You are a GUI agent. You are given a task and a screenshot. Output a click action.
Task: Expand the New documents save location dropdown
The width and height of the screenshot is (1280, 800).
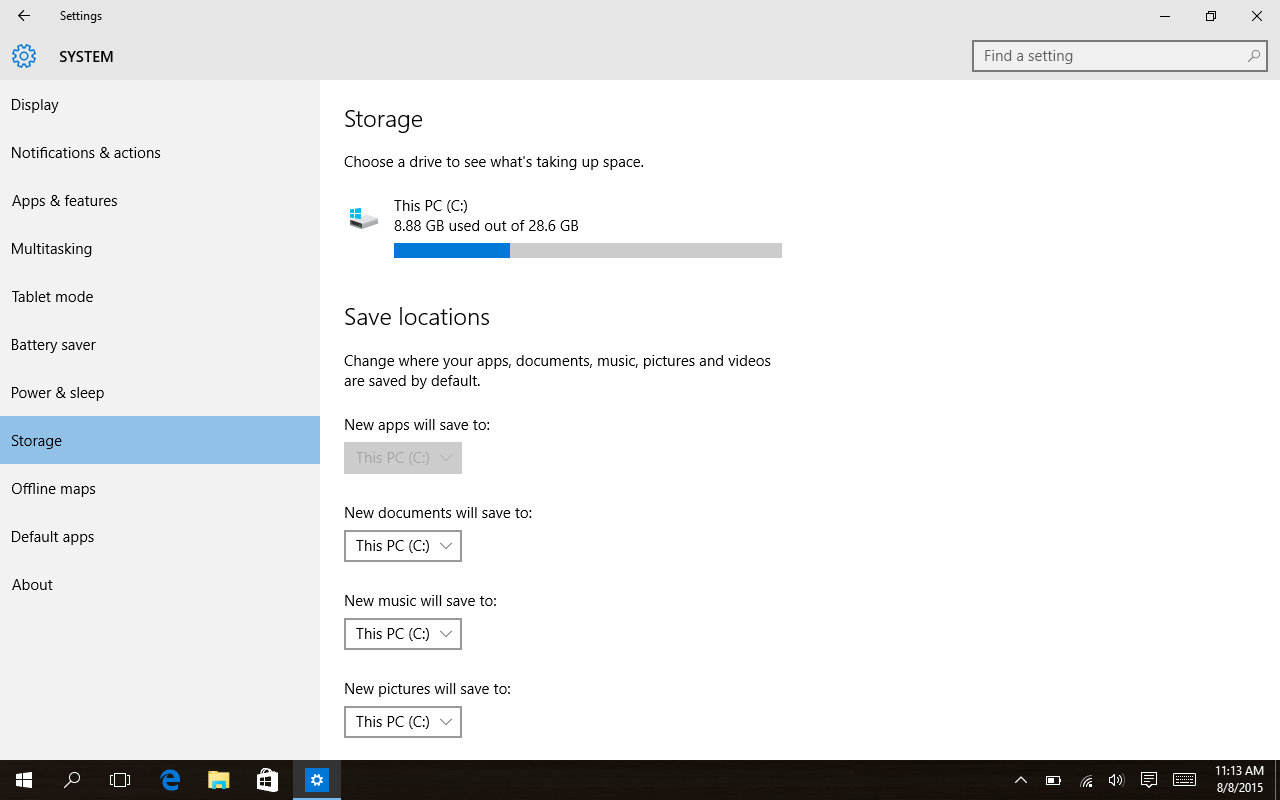(x=403, y=546)
